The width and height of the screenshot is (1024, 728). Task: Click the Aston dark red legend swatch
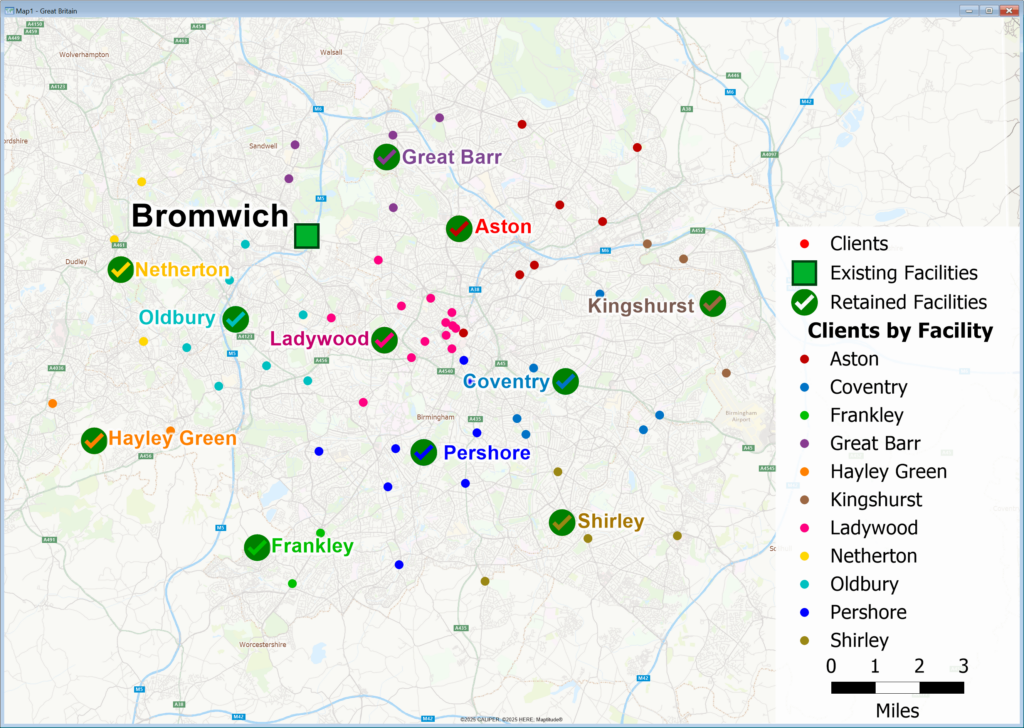[x=805, y=359]
